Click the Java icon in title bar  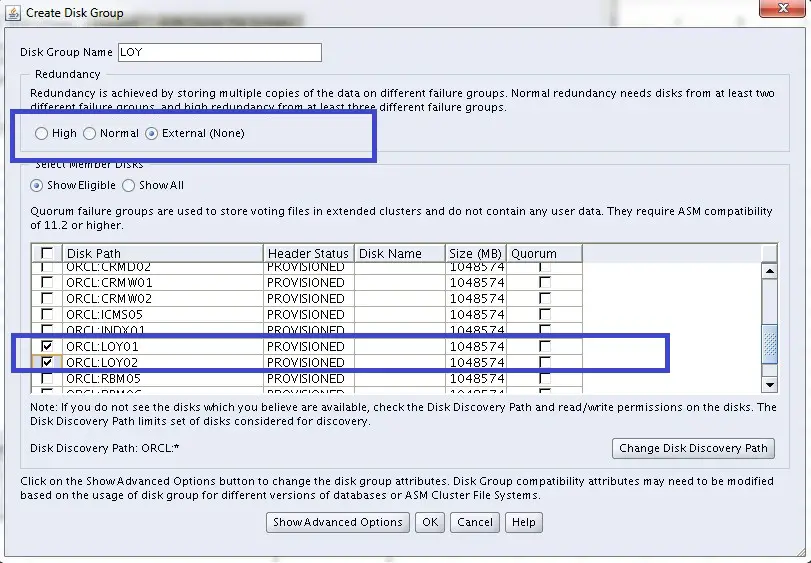point(13,12)
